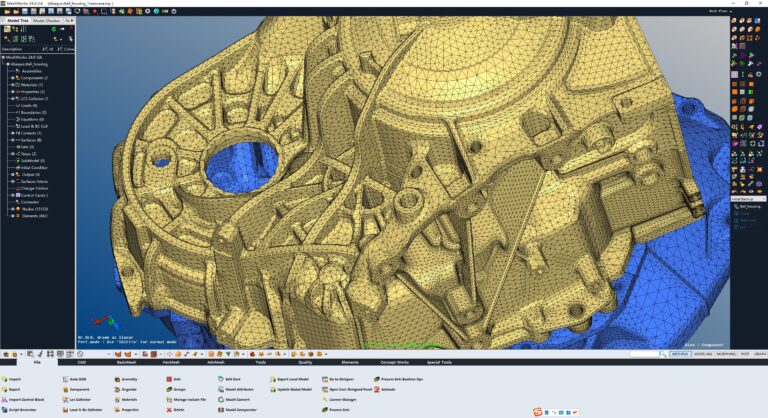Choose the red X Delete tool
768x418 pixels.
point(175,410)
